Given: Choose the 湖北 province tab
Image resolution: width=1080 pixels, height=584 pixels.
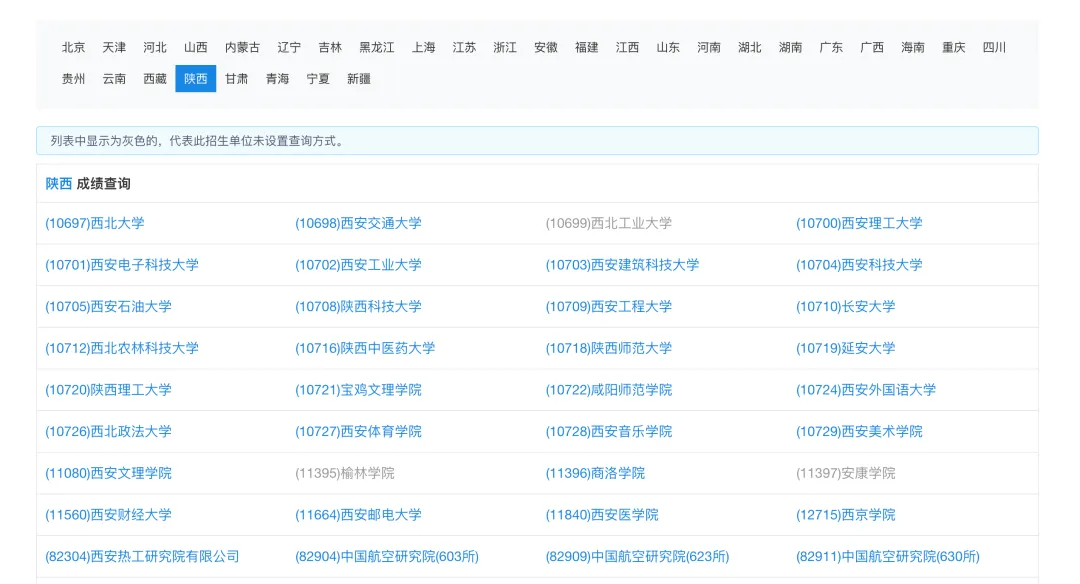Looking at the screenshot, I should 749,48.
